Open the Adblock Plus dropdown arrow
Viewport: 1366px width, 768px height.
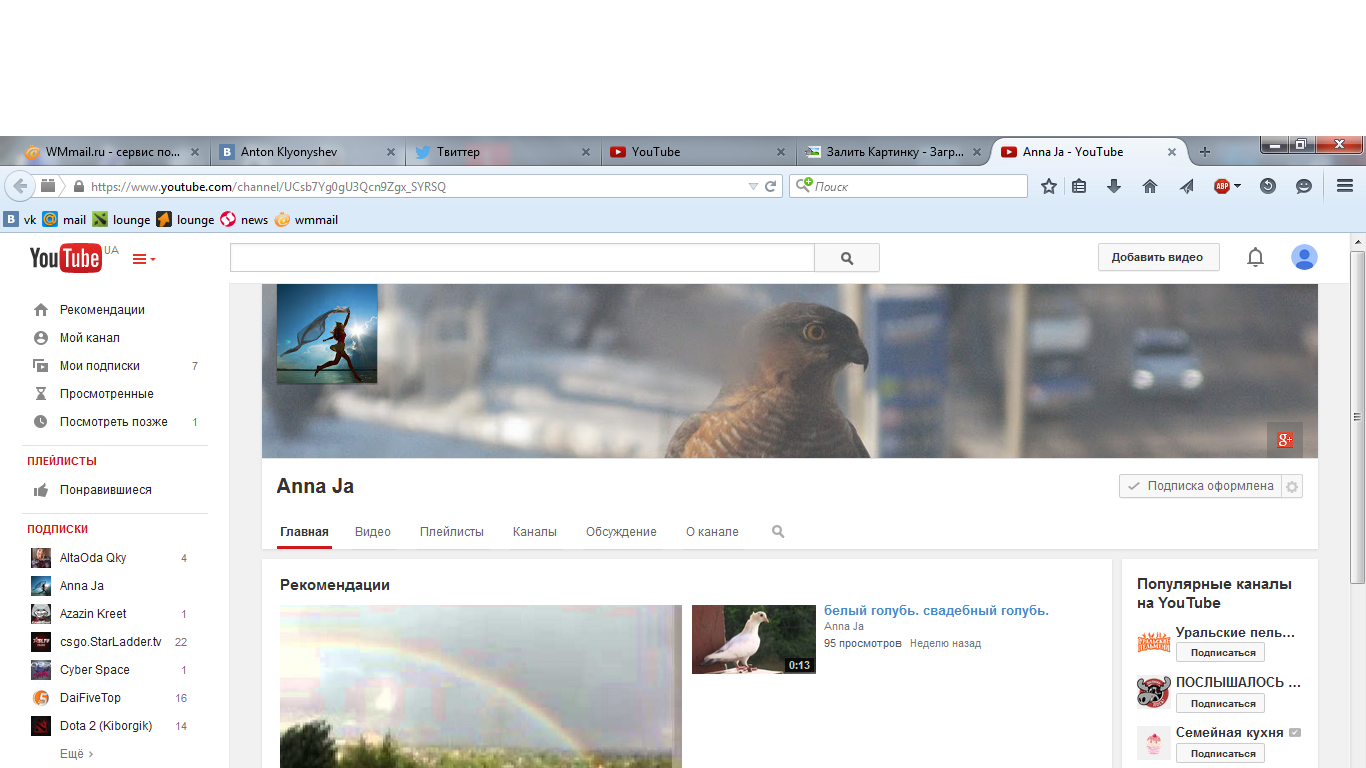[1237, 186]
